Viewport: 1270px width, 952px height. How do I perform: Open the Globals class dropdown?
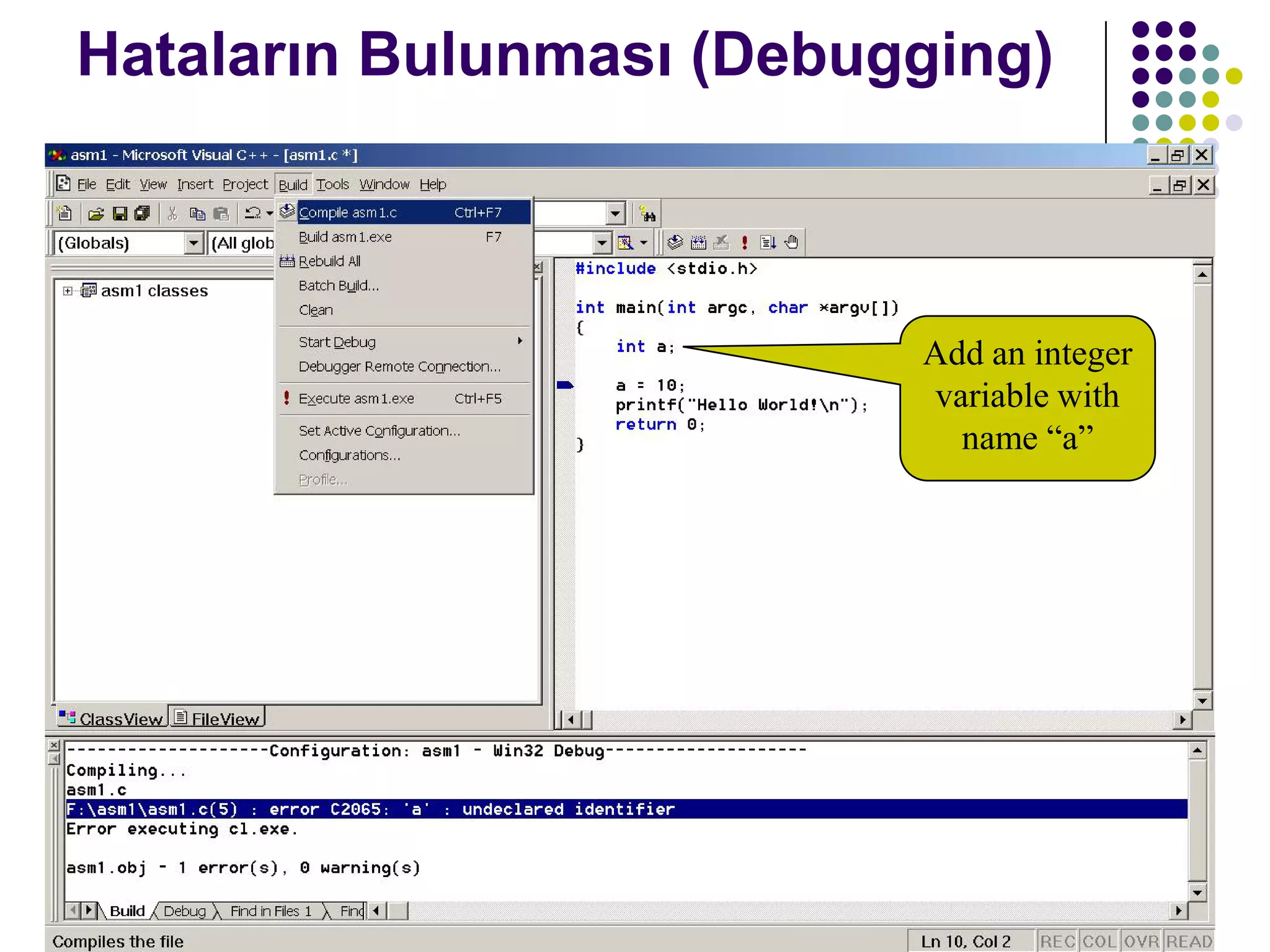click(x=194, y=243)
